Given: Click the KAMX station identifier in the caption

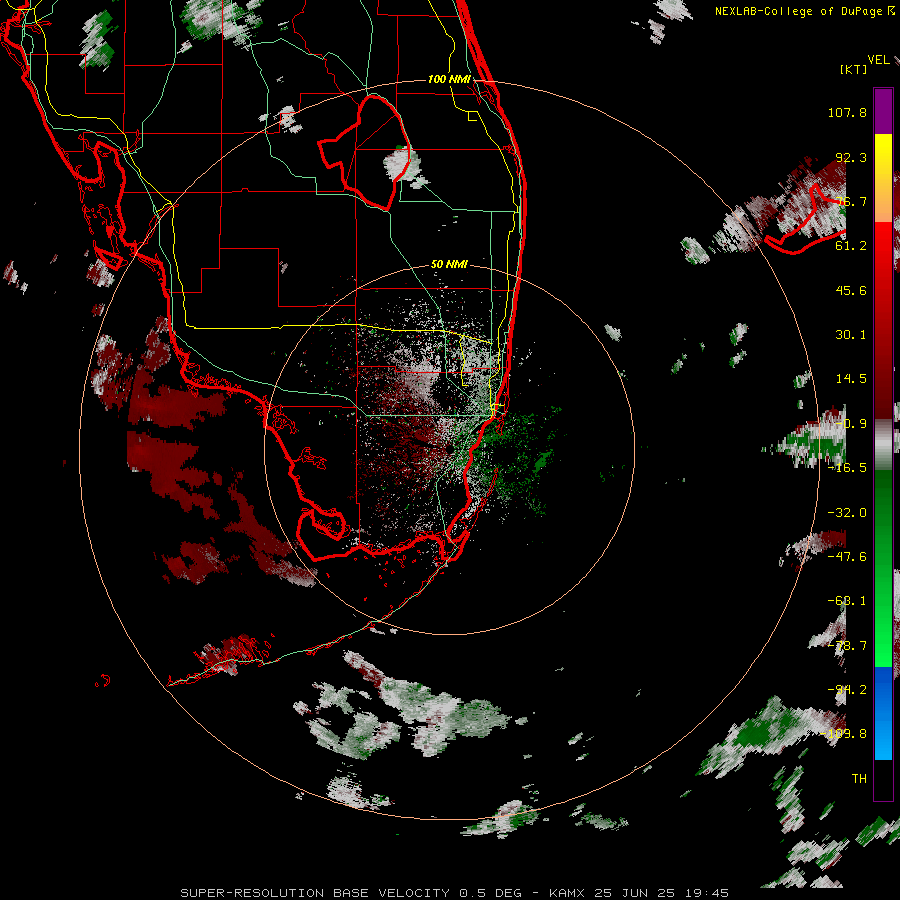Looking at the screenshot, I should pos(567,893).
